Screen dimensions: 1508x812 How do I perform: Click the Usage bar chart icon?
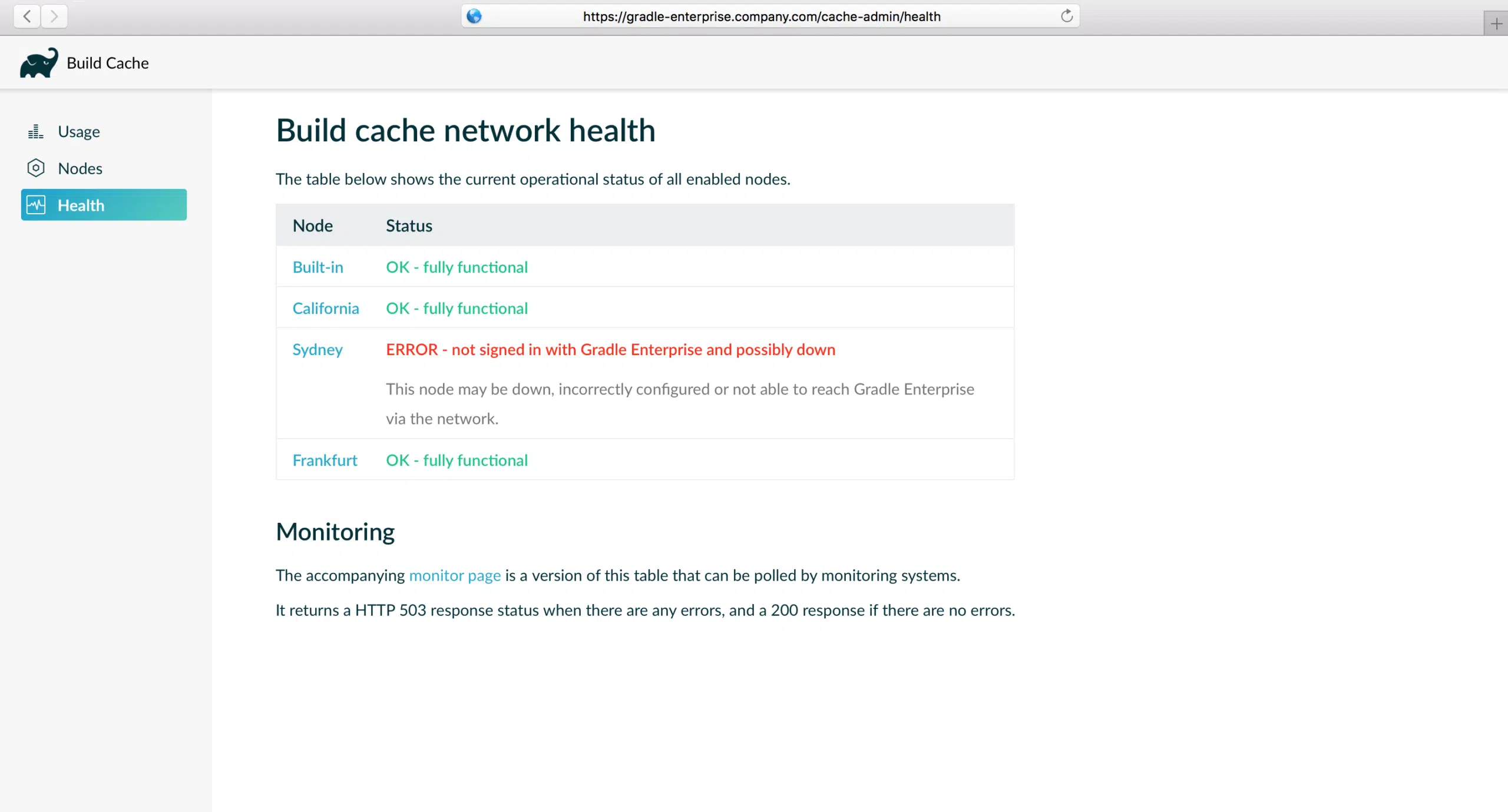coord(35,131)
